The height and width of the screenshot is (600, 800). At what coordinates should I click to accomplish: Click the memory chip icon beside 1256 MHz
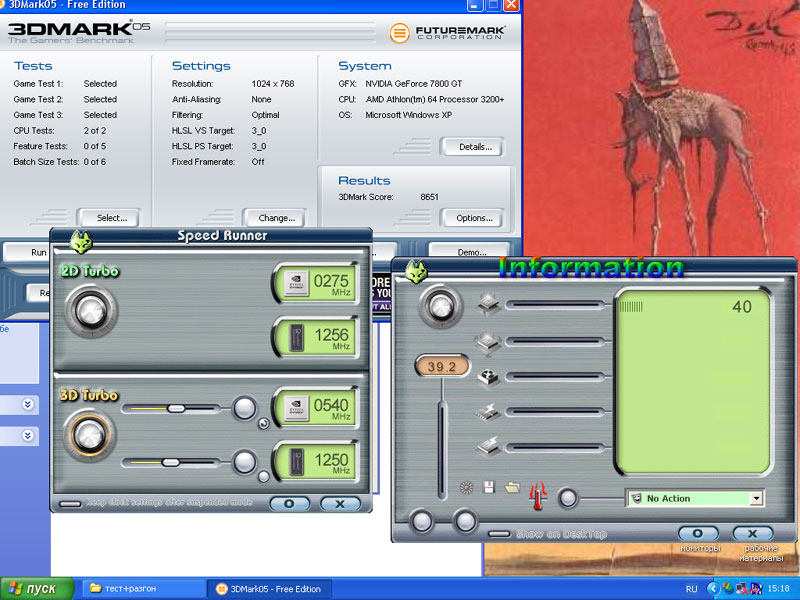click(296, 338)
